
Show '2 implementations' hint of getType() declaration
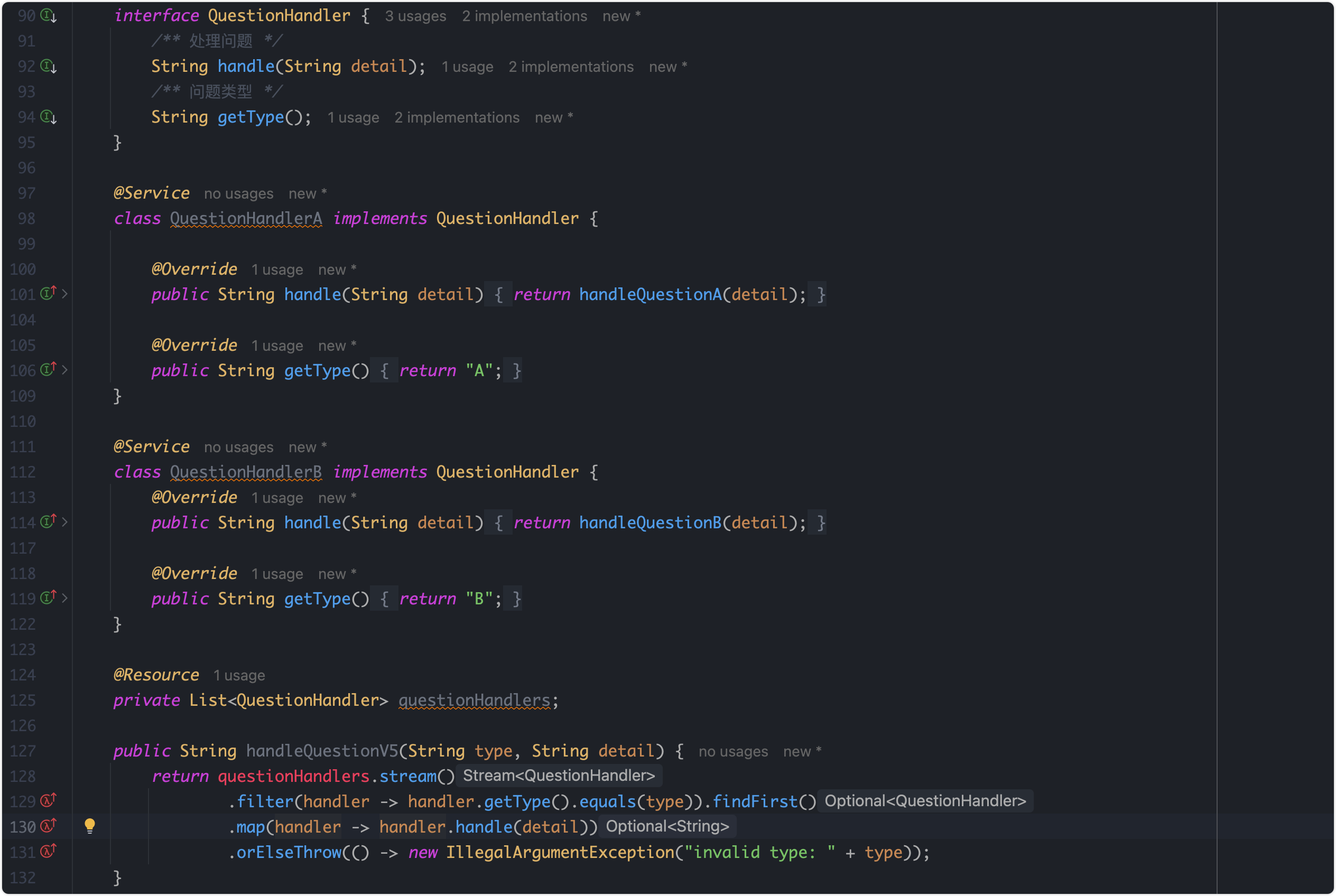click(x=457, y=118)
